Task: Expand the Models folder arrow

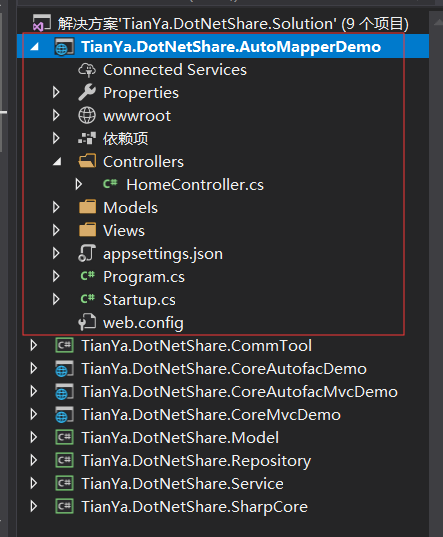Action: [56, 207]
